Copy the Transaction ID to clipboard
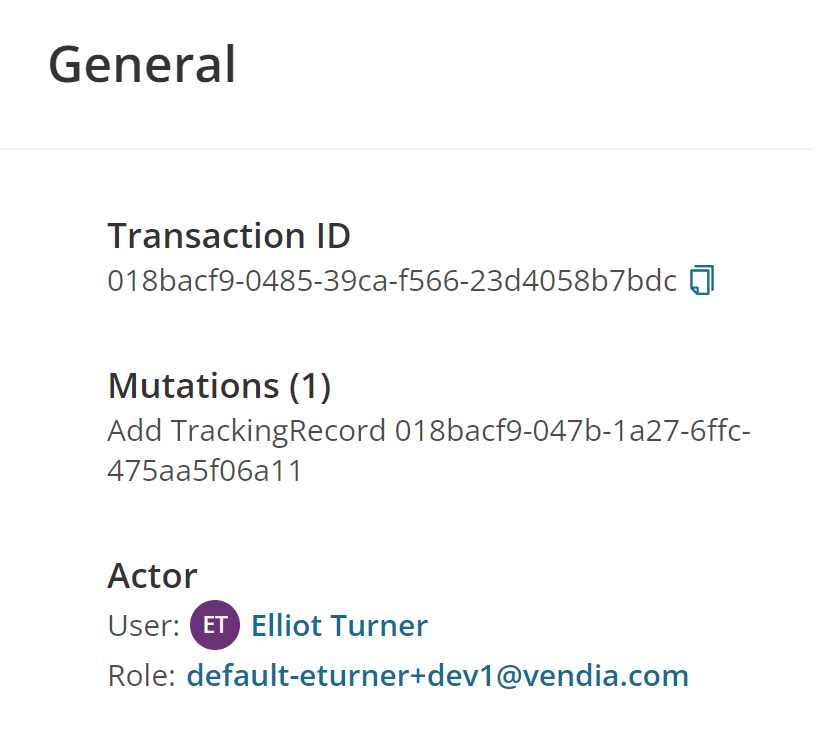The height and width of the screenshot is (743, 813). coord(702,280)
